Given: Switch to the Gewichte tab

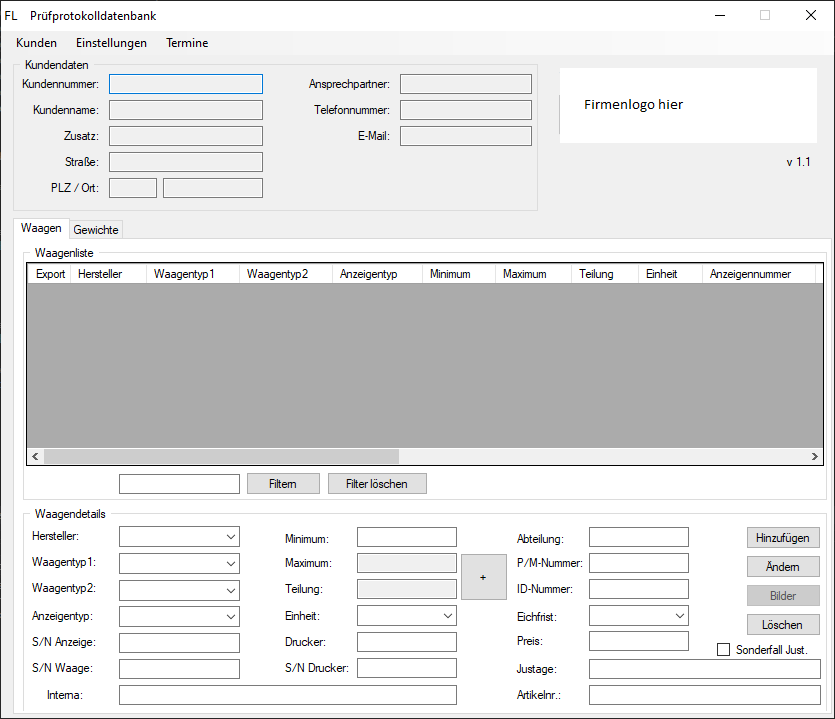Looking at the screenshot, I should (x=96, y=229).
